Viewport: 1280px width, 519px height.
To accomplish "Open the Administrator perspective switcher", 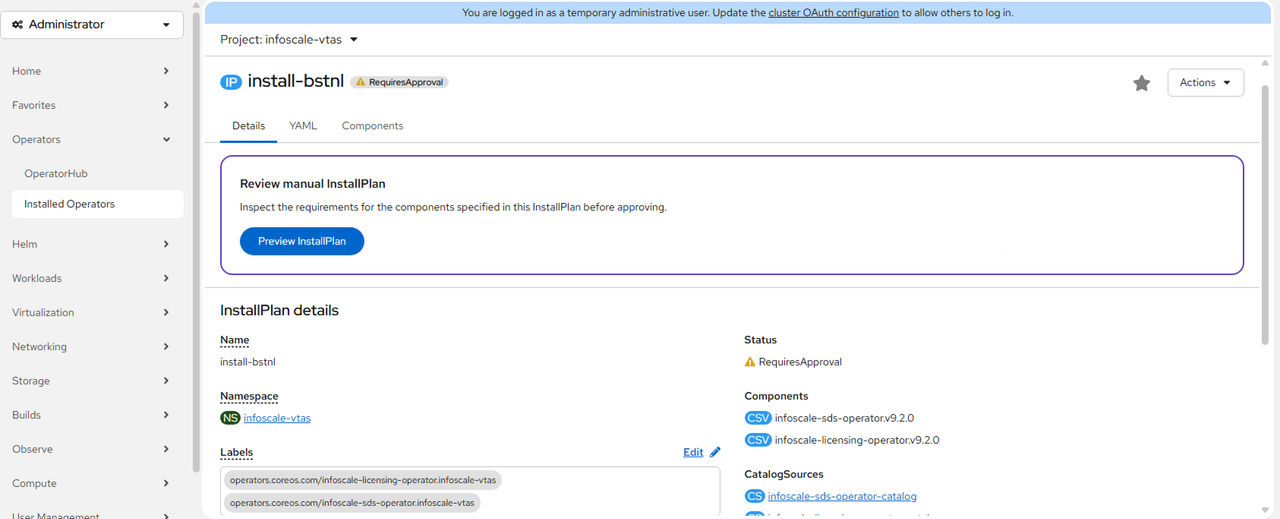I will click(92, 25).
